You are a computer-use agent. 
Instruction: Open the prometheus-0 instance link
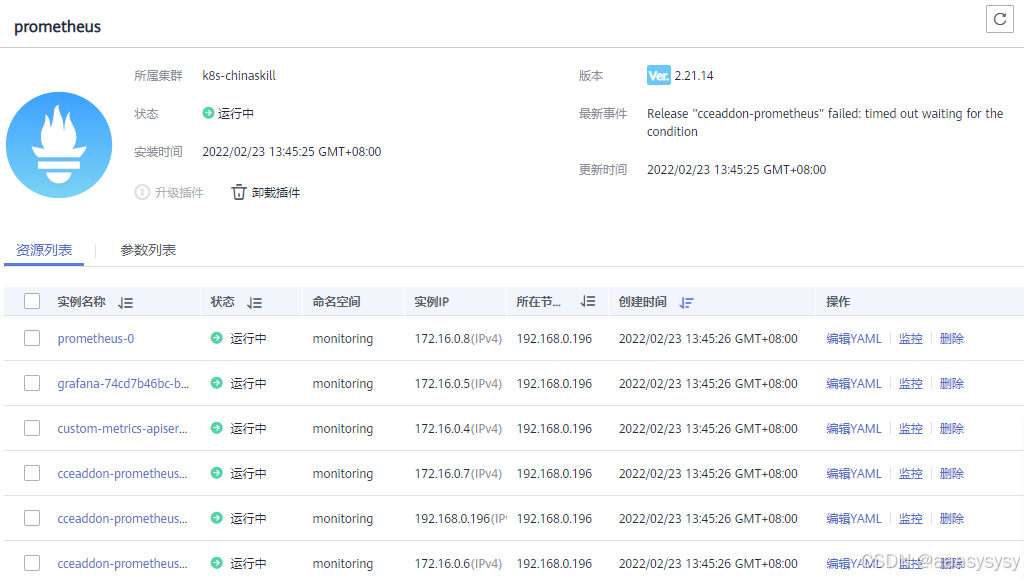click(95, 339)
